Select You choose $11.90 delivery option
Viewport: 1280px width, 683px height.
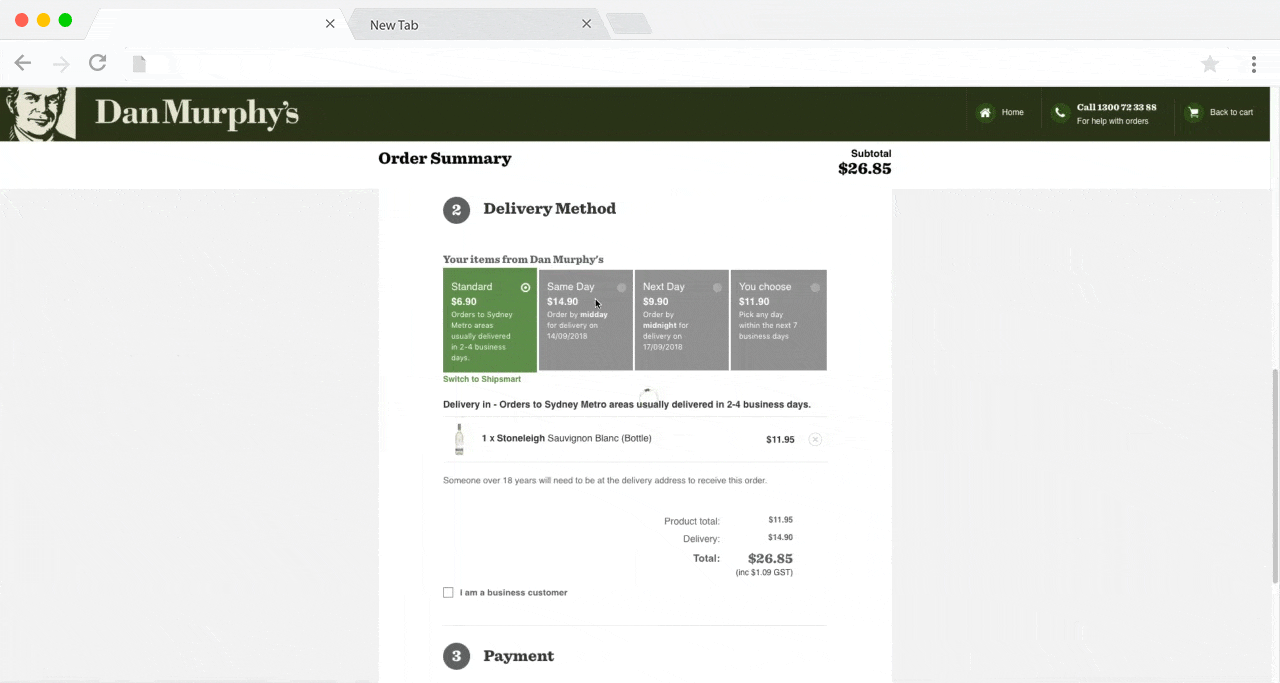[779, 320]
